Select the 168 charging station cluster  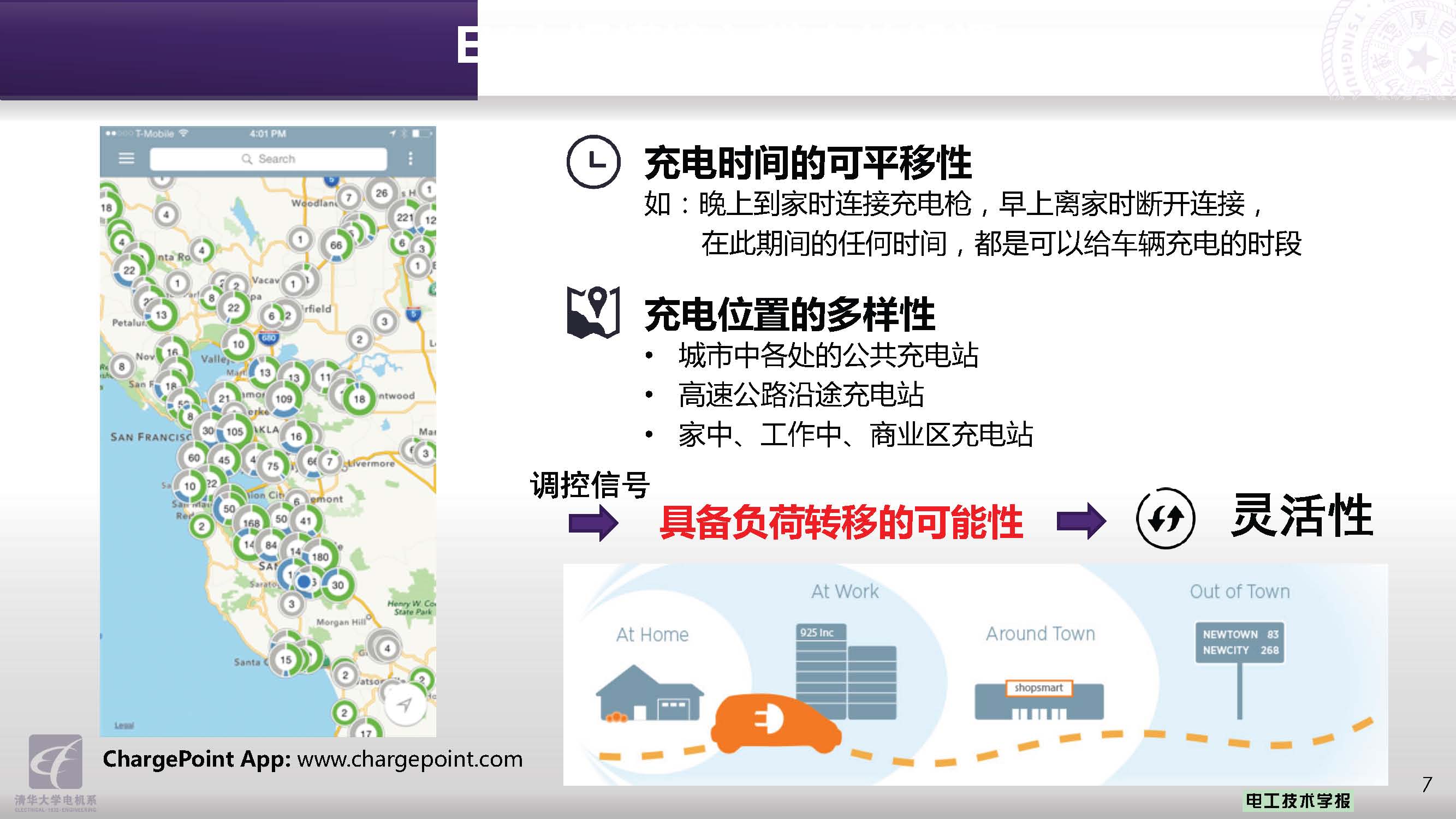pos(251,523)
